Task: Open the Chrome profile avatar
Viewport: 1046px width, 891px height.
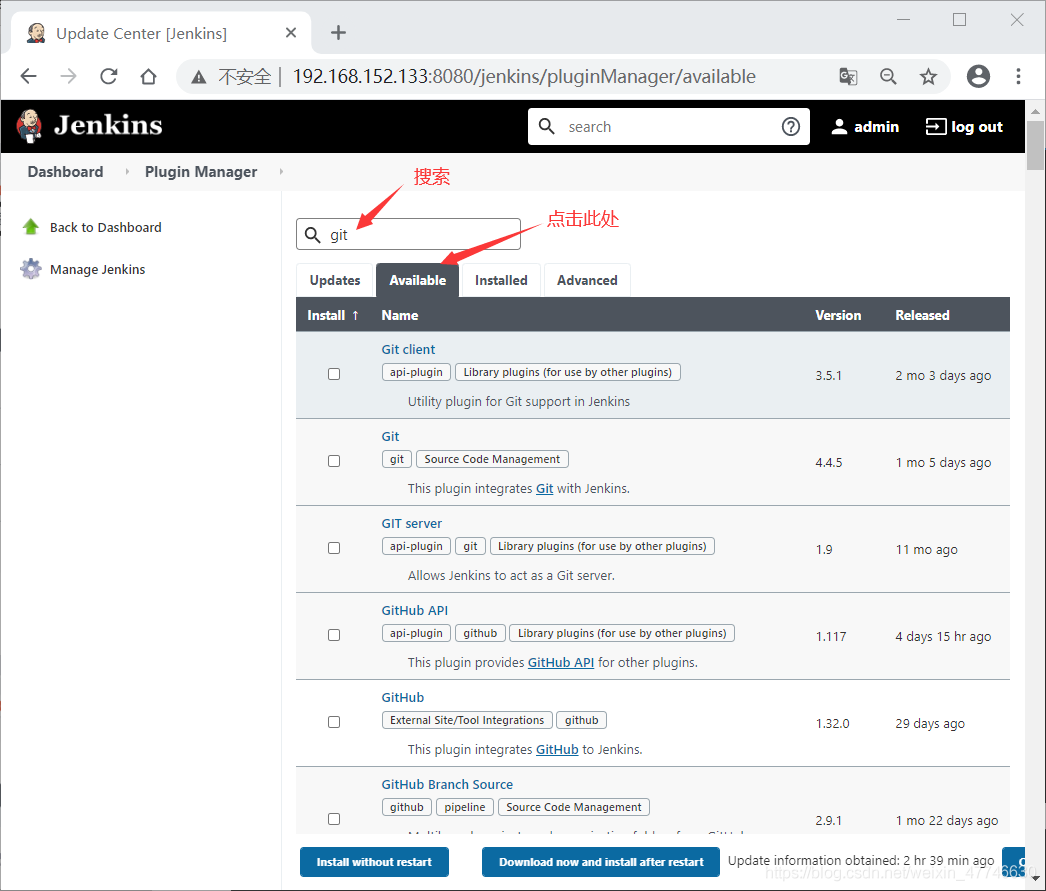Action: click(x=978, y=77)
